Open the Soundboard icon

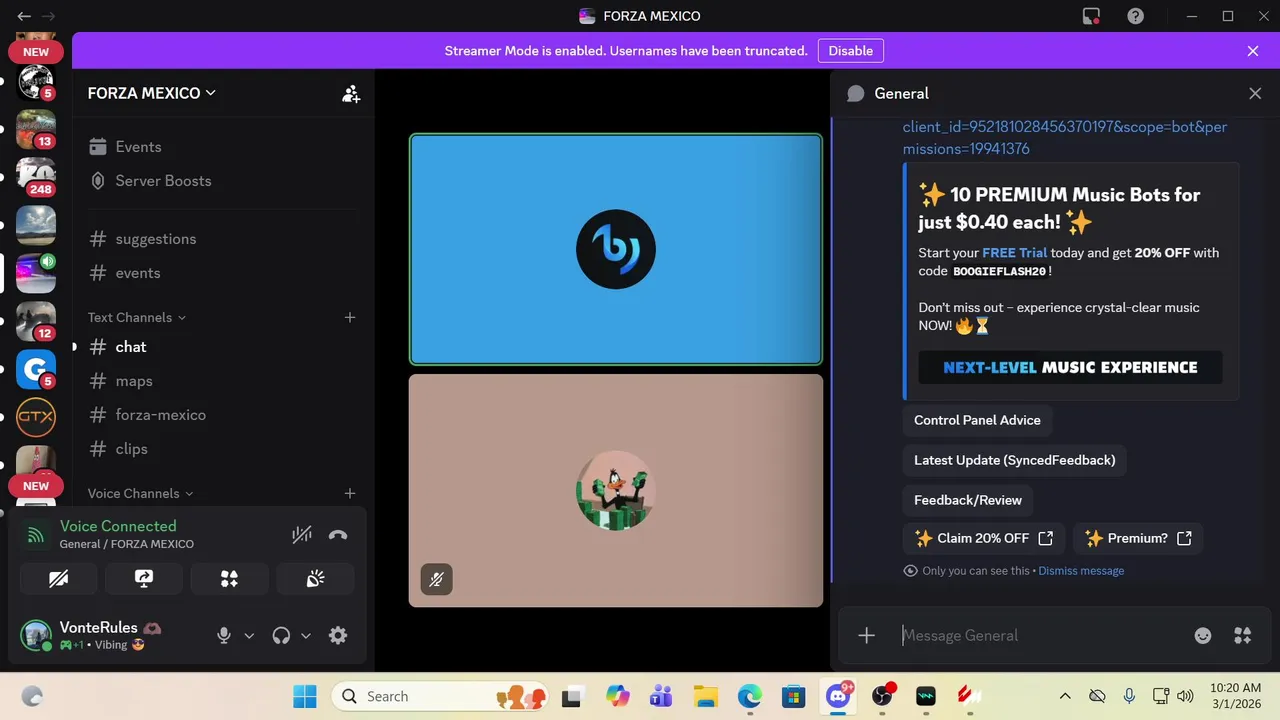point(315,579)
